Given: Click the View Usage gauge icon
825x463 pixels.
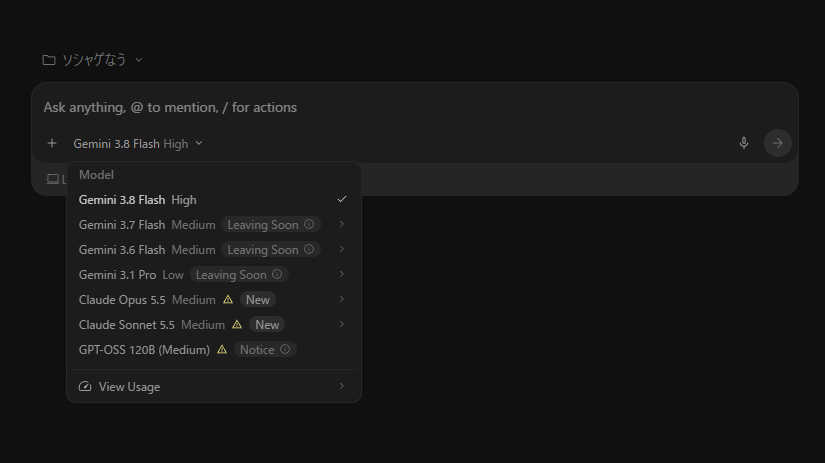Looking at the screenshot, I should [x=85, y=387].
